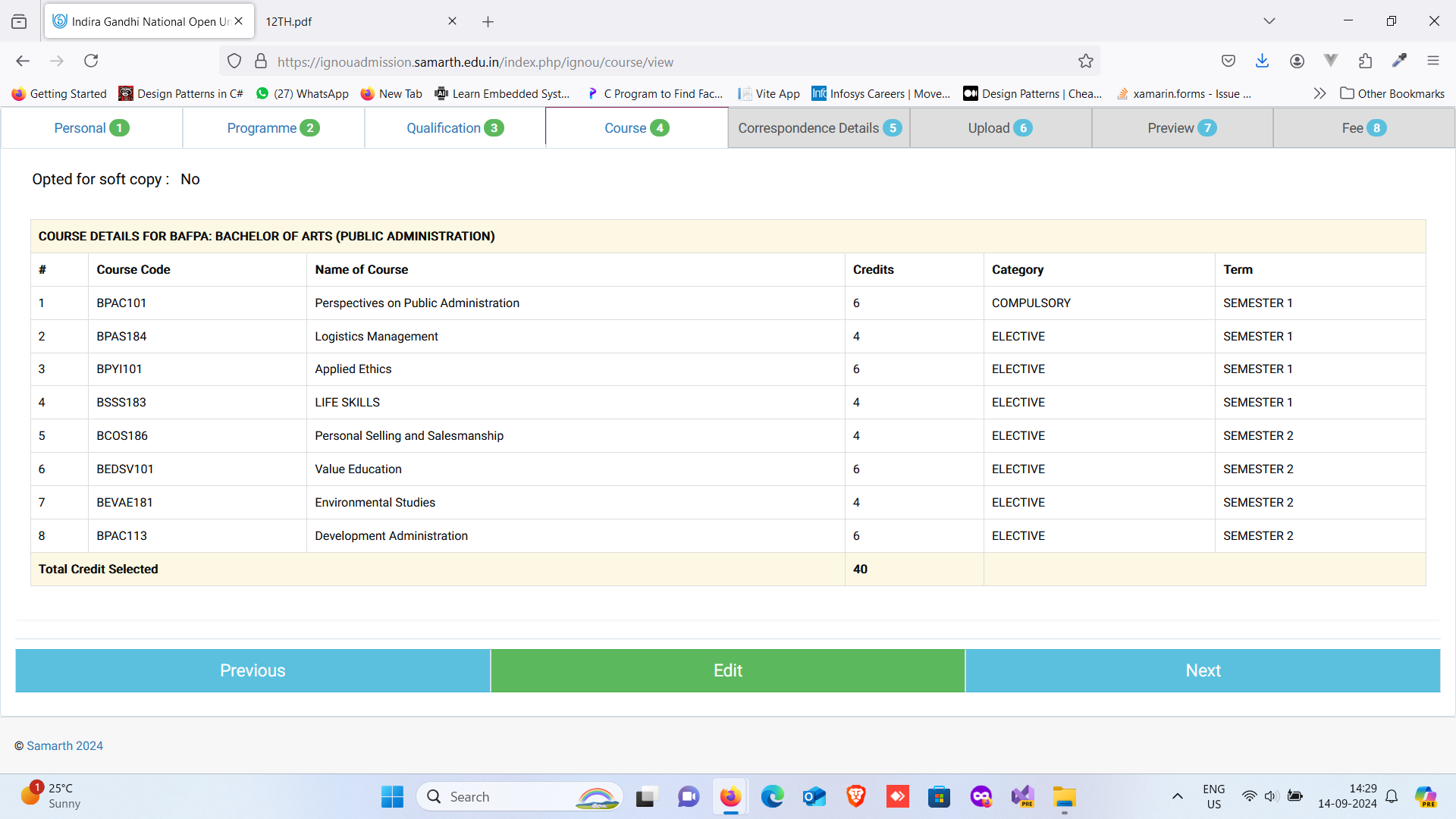Viewport: 1456px width, 819px height.
Task: Select the BSSS183 course code
Action: point(121,402)
